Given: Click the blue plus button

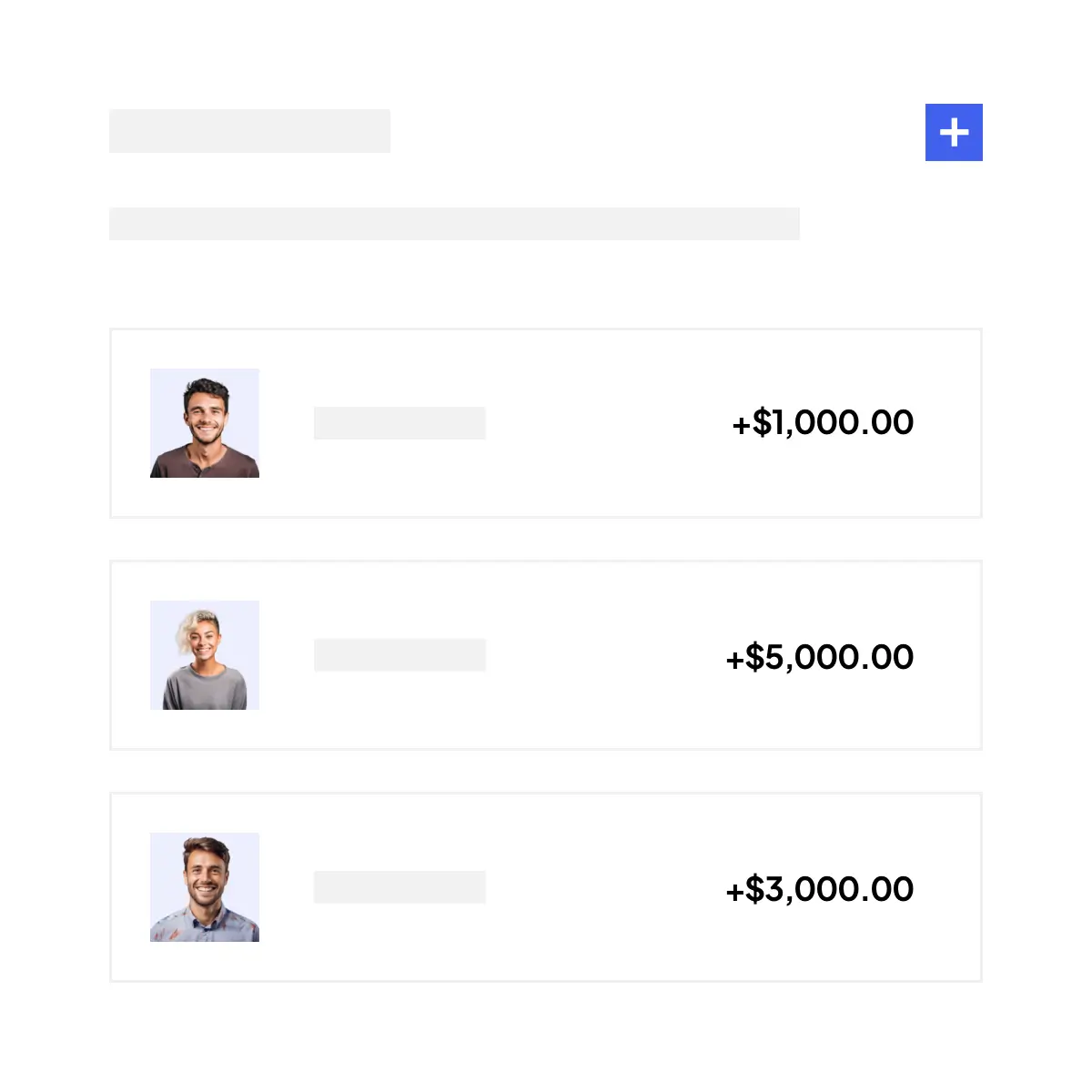Looking at the screenshot, I should pyautogui.click(x=954, y=132).
